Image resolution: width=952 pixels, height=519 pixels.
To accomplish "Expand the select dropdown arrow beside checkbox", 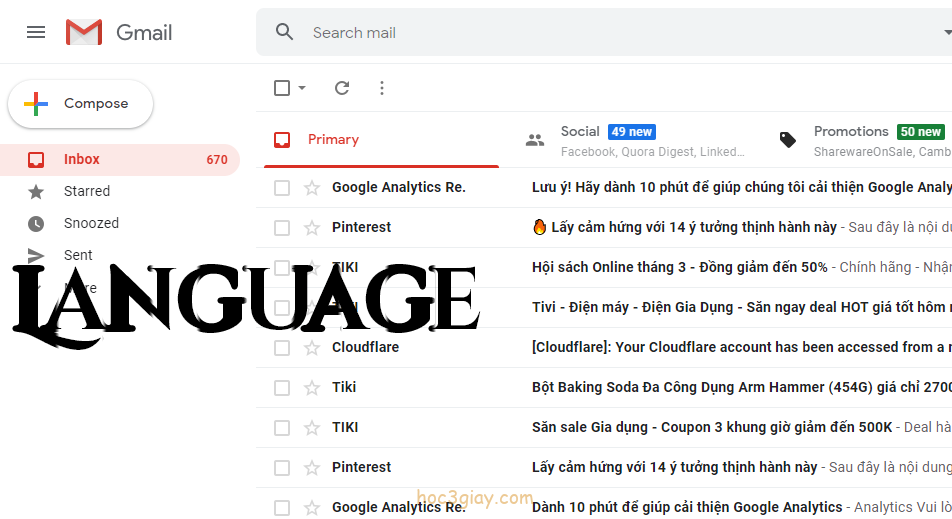I will click(x=302, y=88).
